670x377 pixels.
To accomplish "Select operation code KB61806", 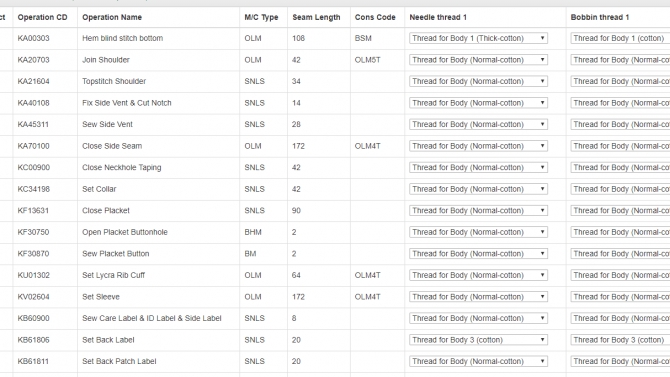I will [33, 340].
